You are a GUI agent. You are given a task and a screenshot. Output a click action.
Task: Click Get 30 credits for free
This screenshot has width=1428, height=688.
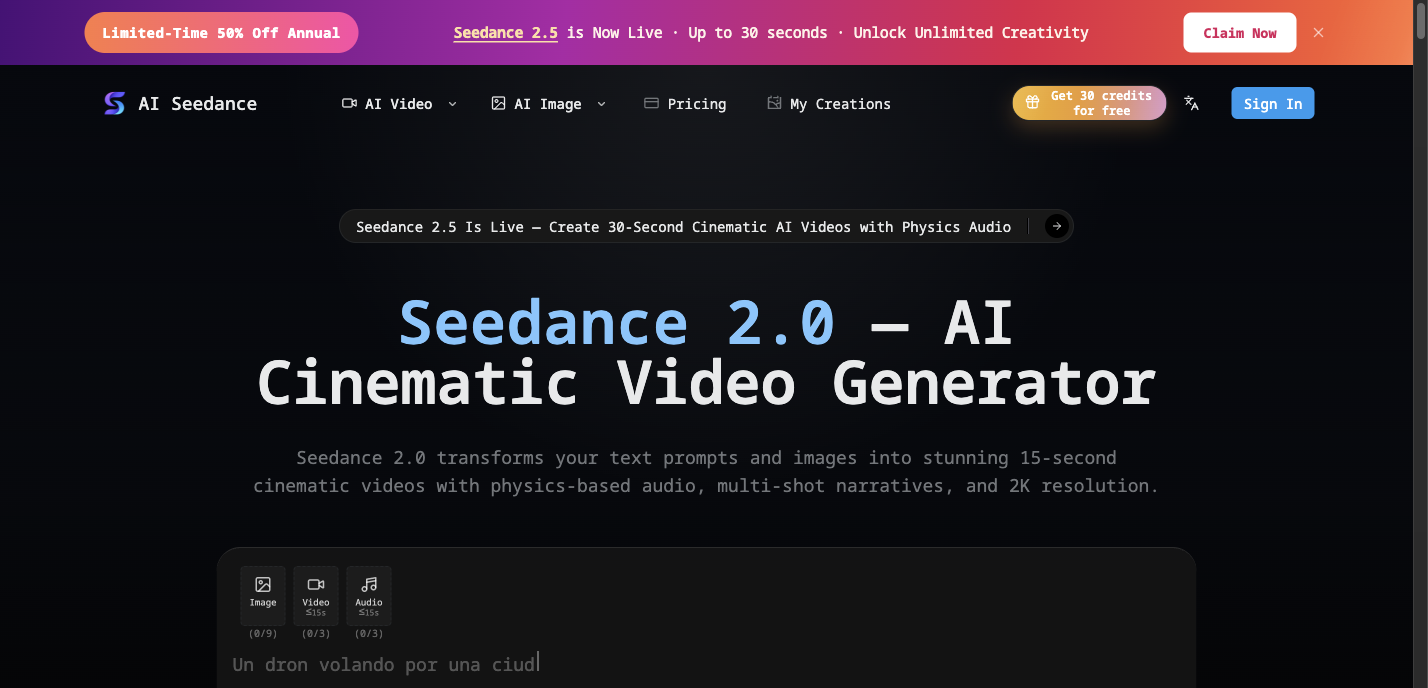coord(1089,103)
